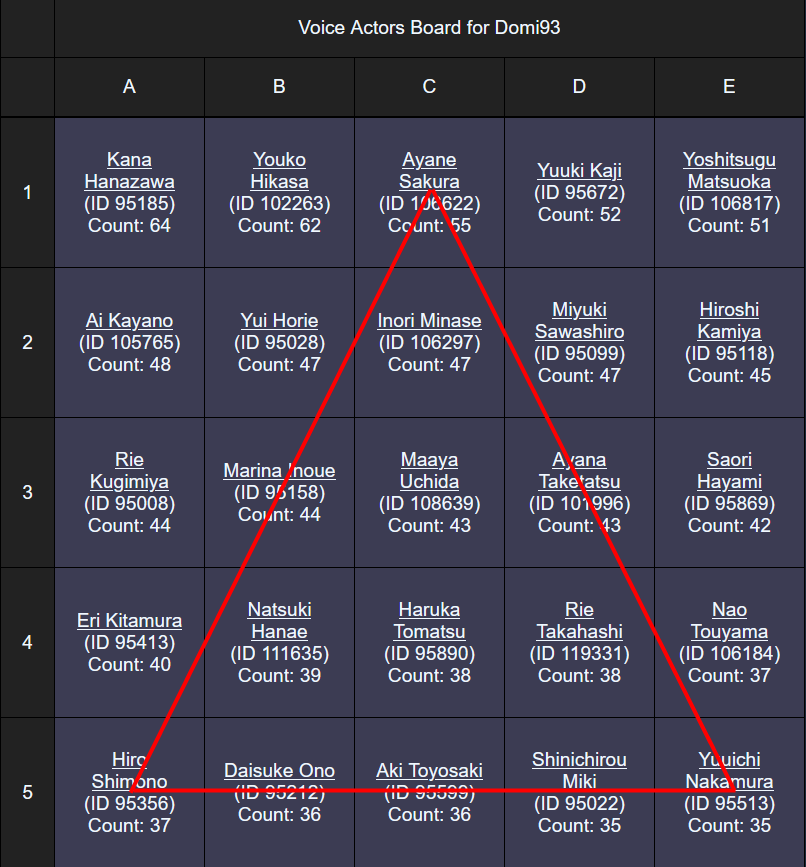Select the column C header cell

pyautogui.click(x=429, y=87)
